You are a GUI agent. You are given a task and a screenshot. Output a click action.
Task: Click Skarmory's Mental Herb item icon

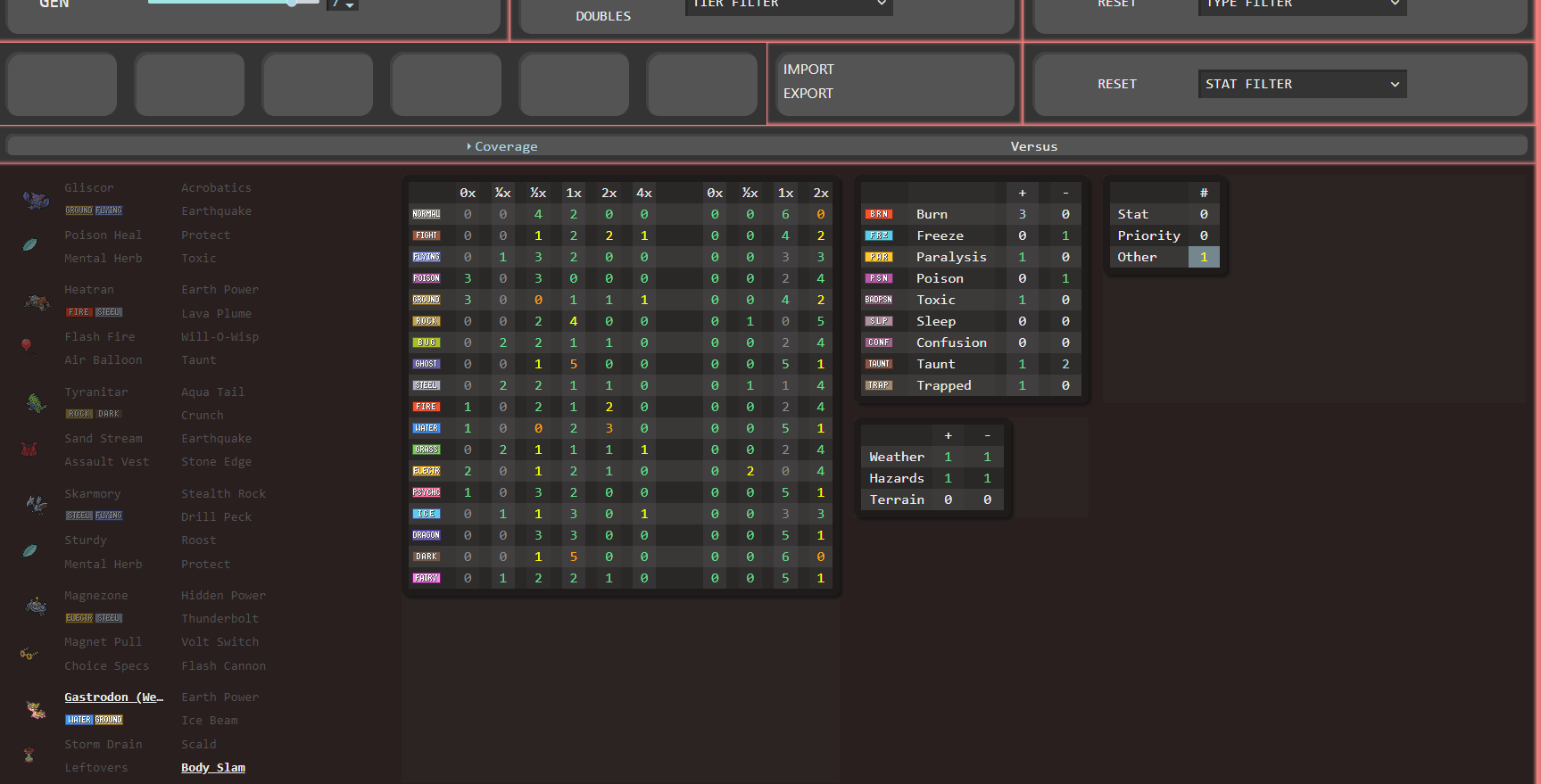(x=29, y=551)
